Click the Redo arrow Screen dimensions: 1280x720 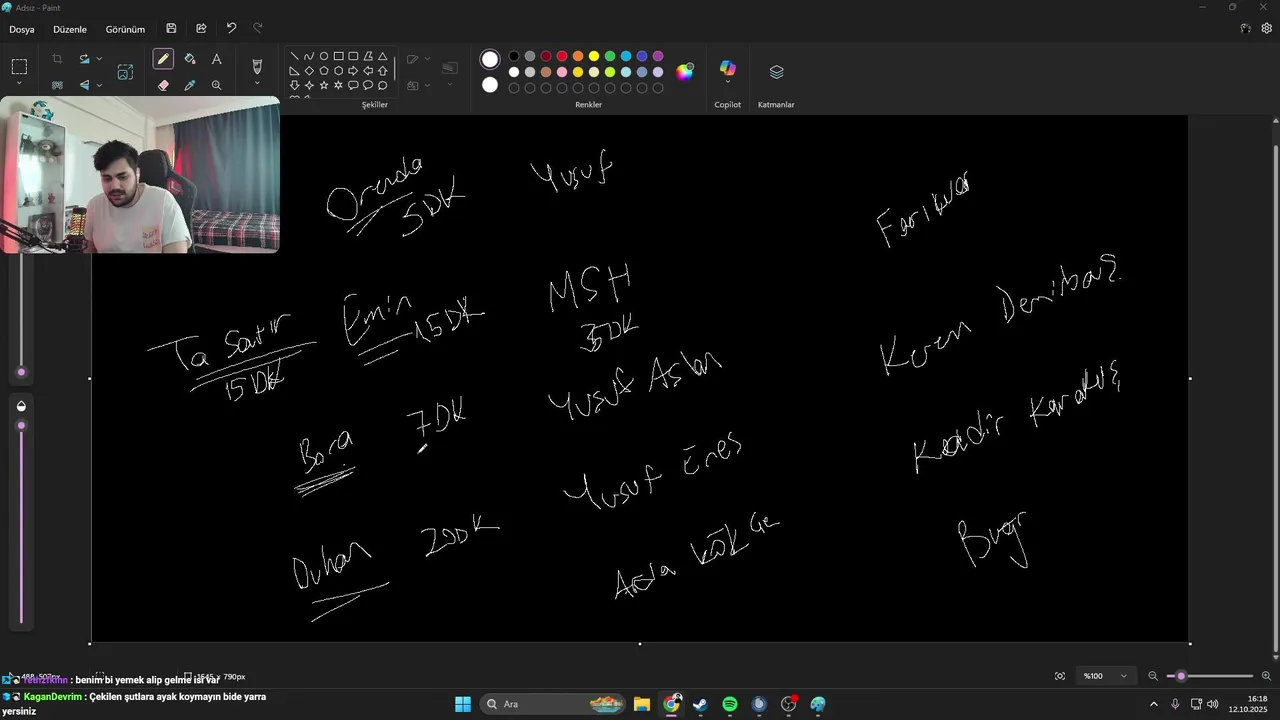pos(258,29)
